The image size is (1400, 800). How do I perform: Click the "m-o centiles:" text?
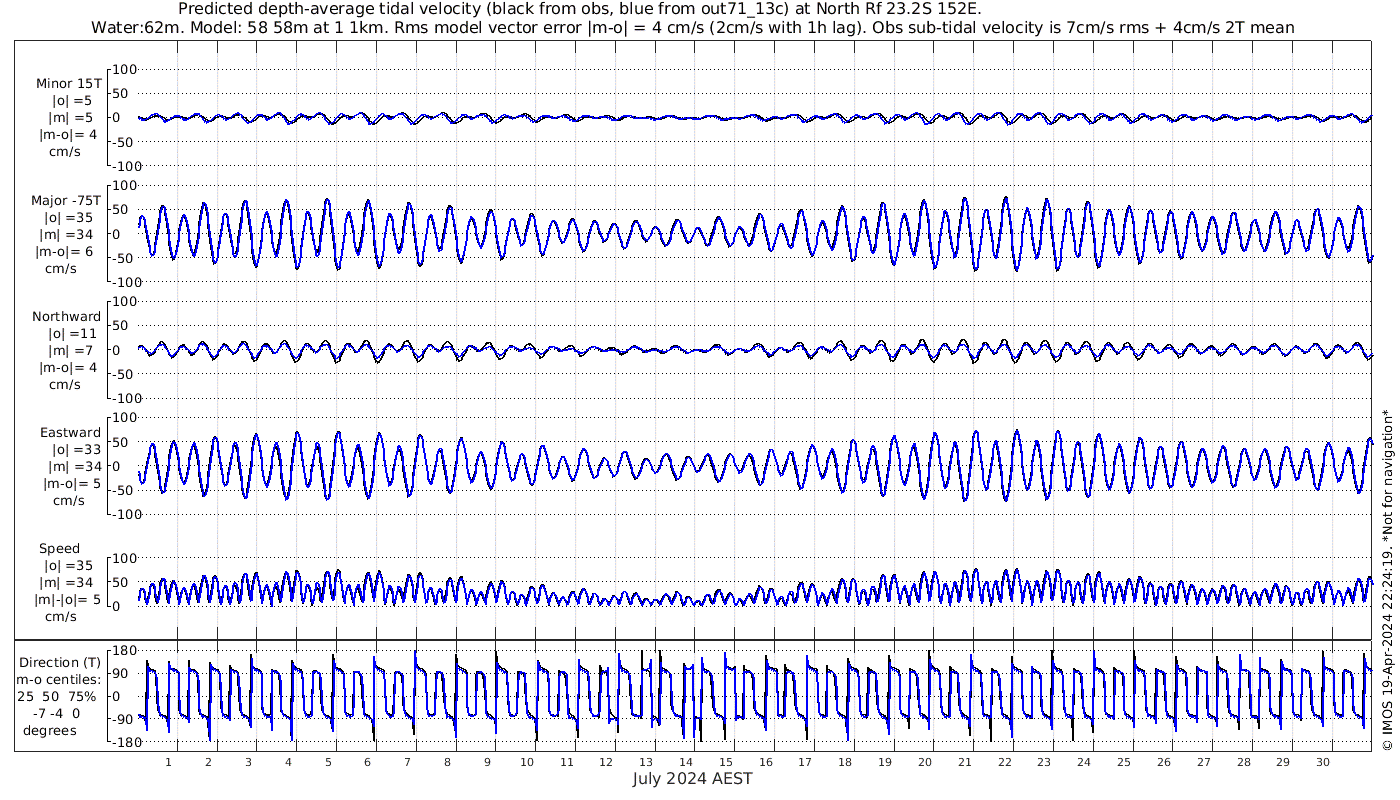(60, 680)
